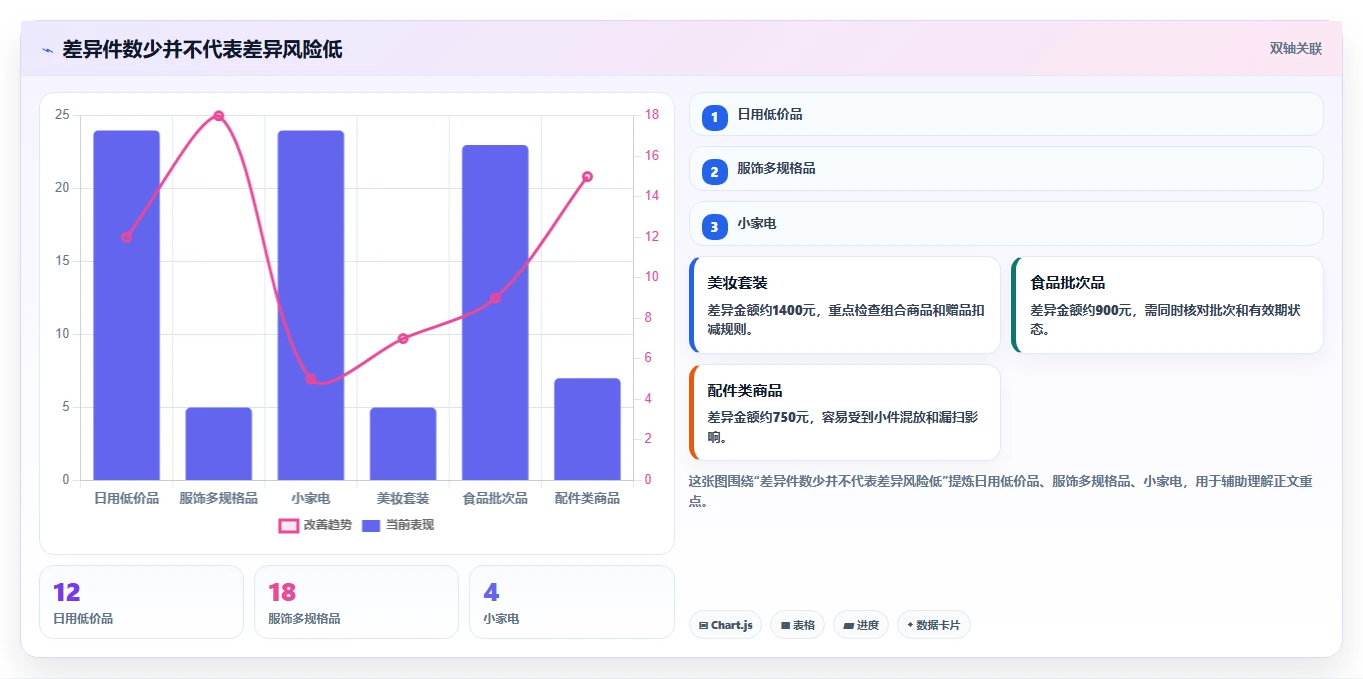Click the 食品批次品 bar in the chart
The image size is (1363, 679).
click(x=495, y=313)
